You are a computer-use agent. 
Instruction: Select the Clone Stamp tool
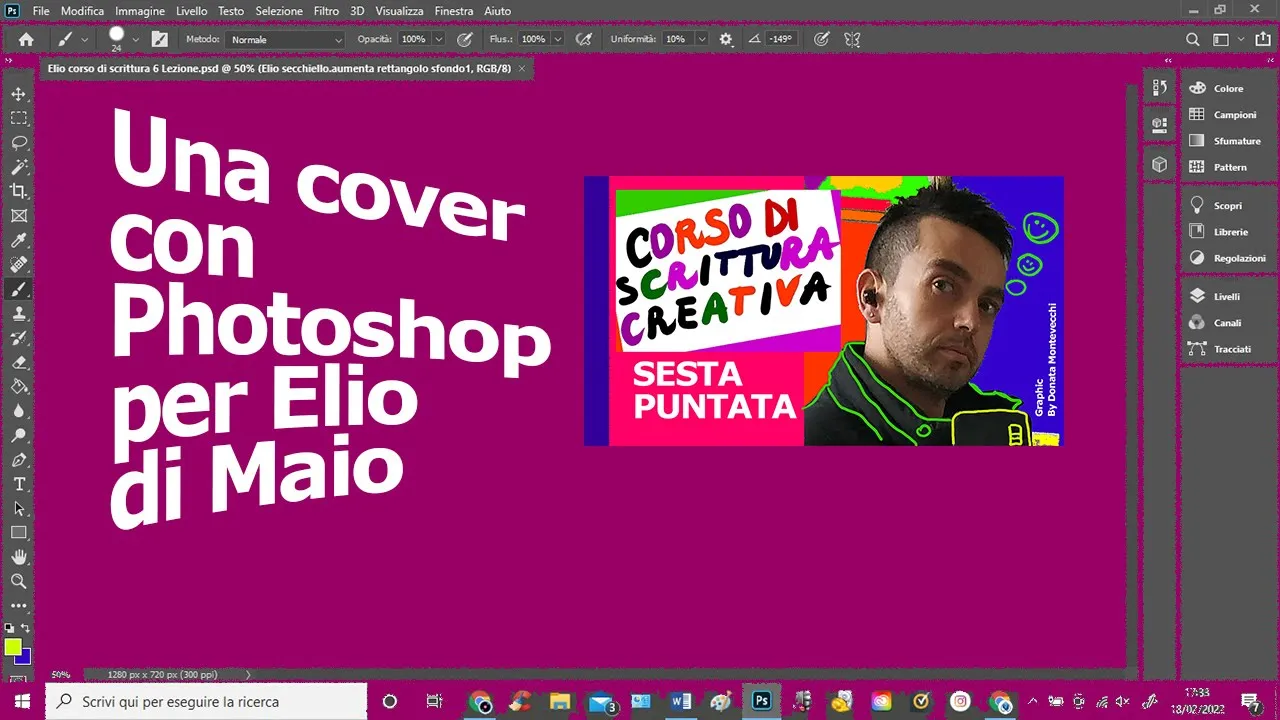coord(19,313)
